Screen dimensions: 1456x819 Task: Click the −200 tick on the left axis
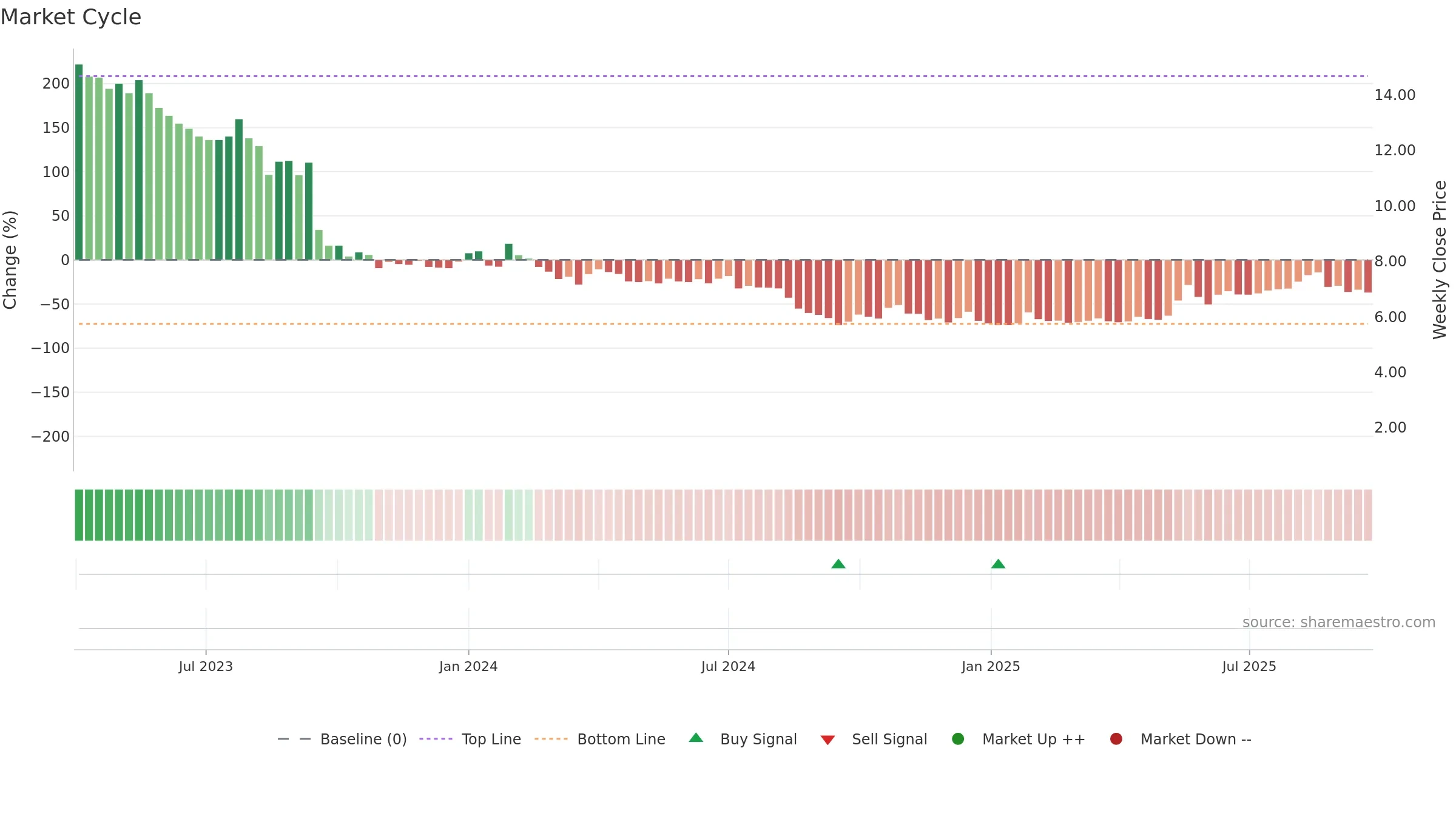pyautogui.click(x=50, y=437)
